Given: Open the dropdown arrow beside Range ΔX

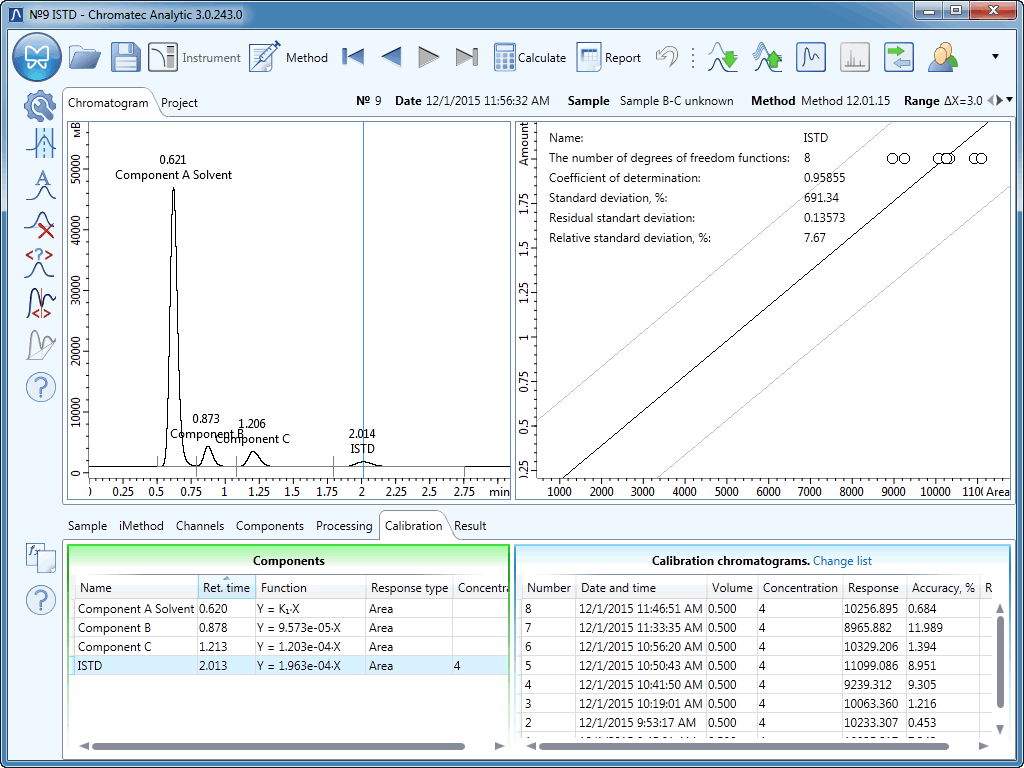Looking at the screenshot, I should pos(1010,100).
